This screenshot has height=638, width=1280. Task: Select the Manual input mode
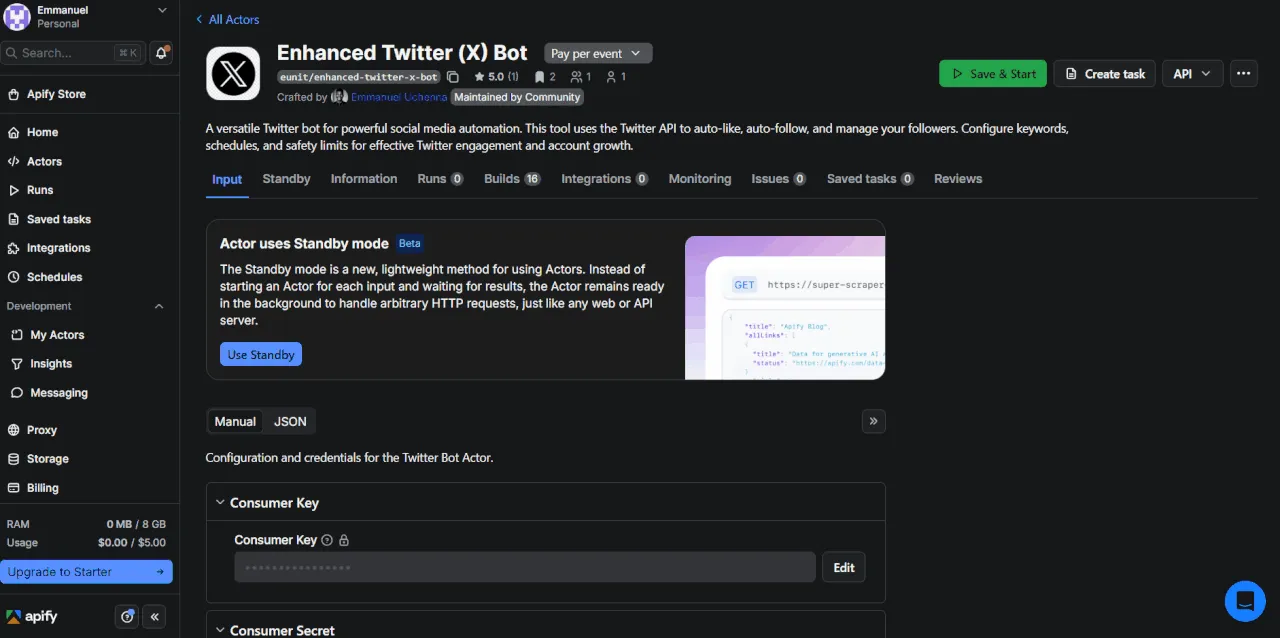click(x=235, y=421)
